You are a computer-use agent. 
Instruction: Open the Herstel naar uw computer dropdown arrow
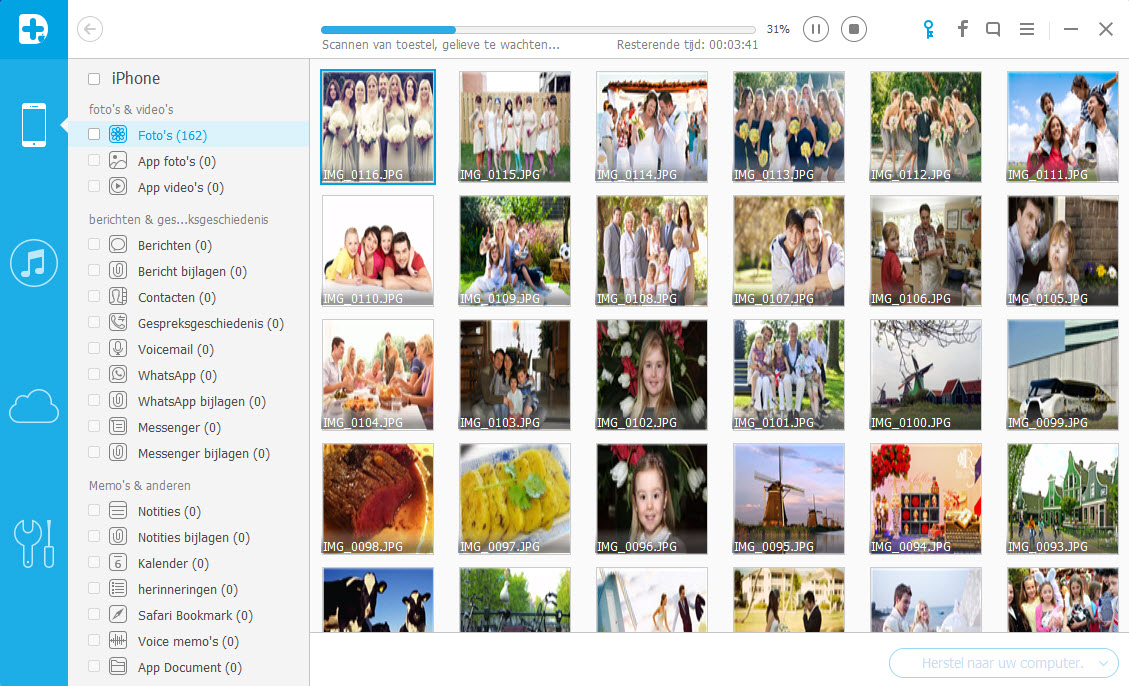click(1103, 664)
